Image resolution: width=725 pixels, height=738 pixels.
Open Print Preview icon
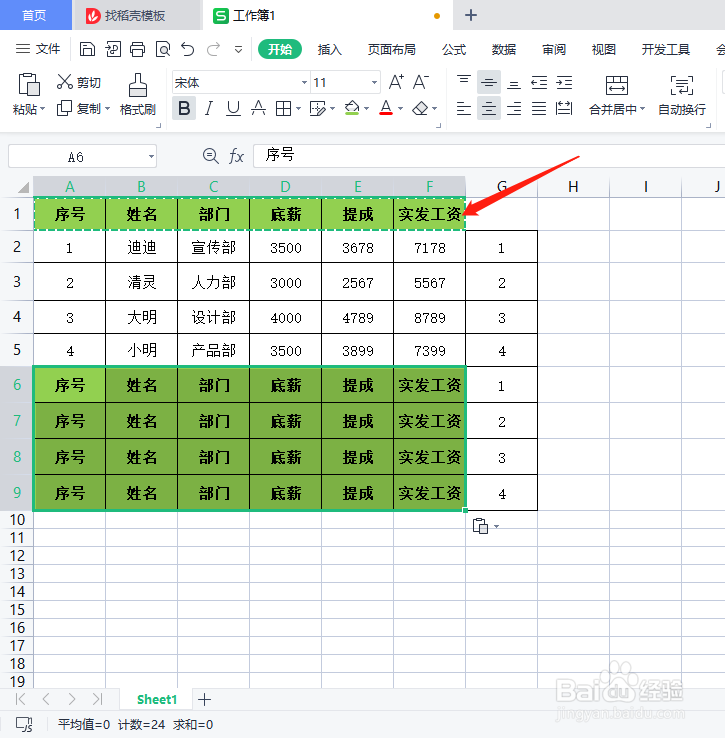(163, 49)
